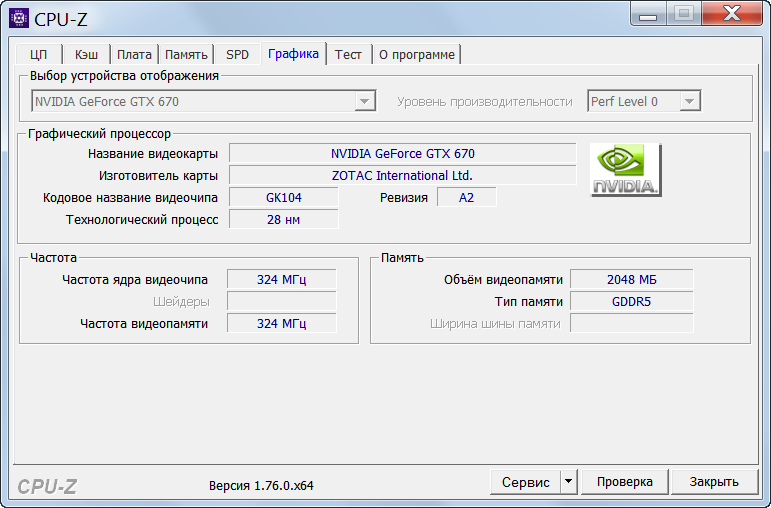The height and width of the screenshot is (508, 771).
Task: Click the CPU-Z app icon in title bar
Action: point(19,19)
